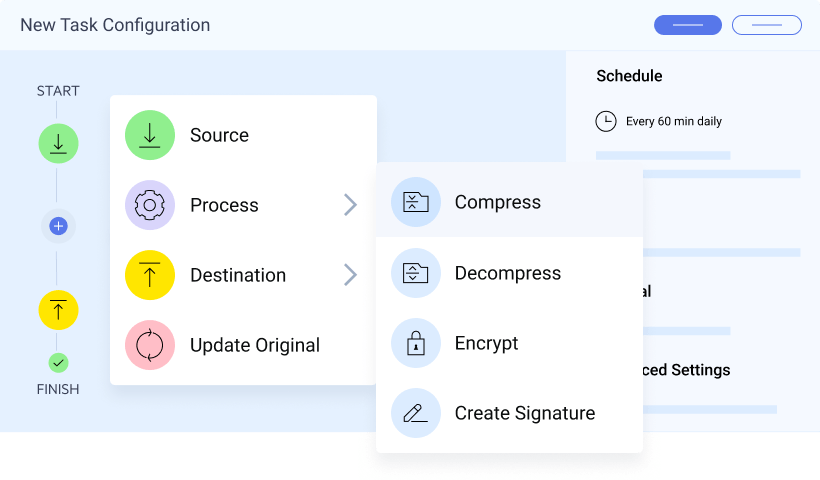This screenshot has height=480, width=820.
Task: Select the yellow destination node on timeline
Action: tap(58, 310)
